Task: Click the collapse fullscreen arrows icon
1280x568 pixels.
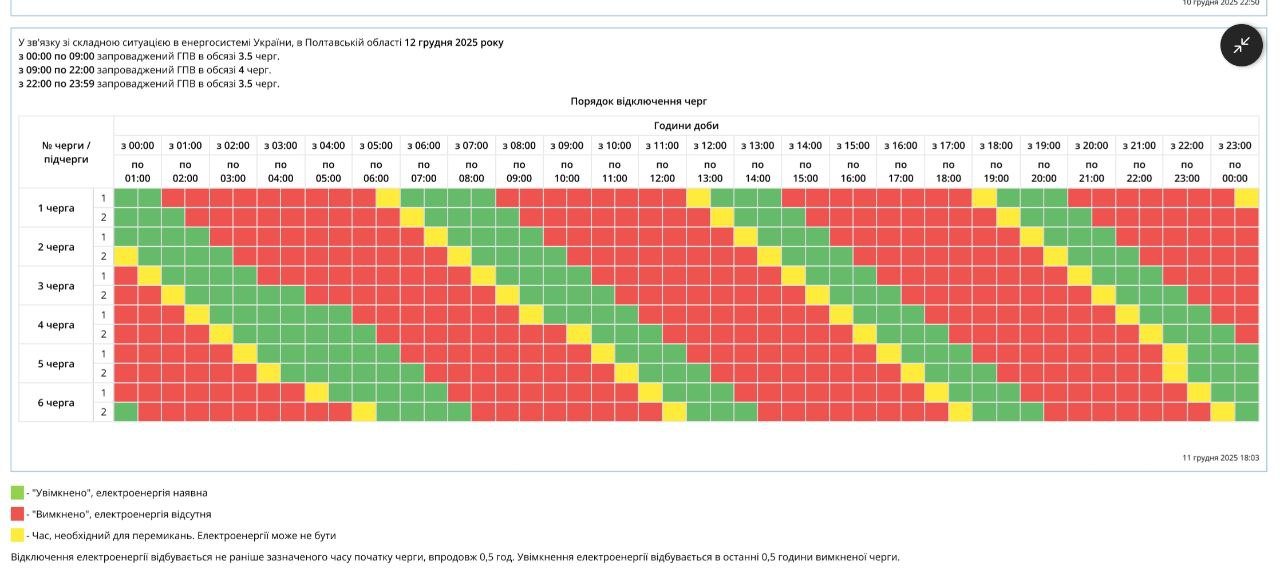Action: click(1241, 45)
